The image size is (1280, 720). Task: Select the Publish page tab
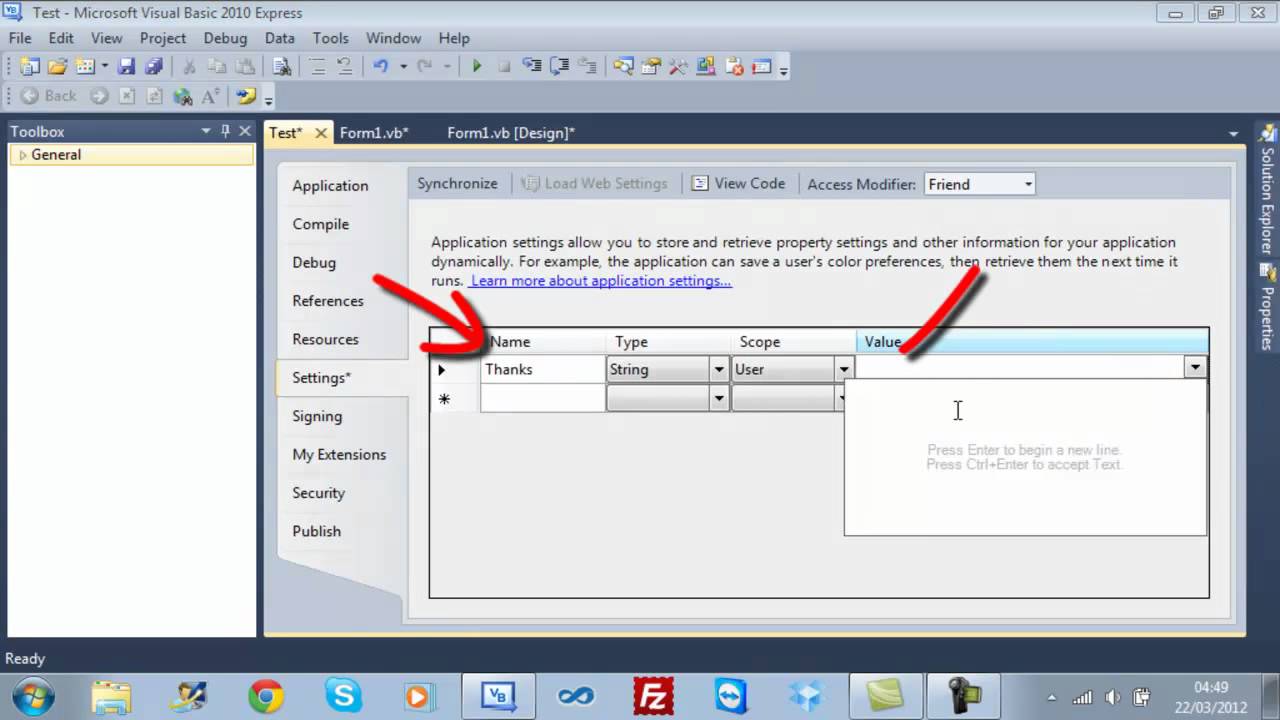(316, 531)
